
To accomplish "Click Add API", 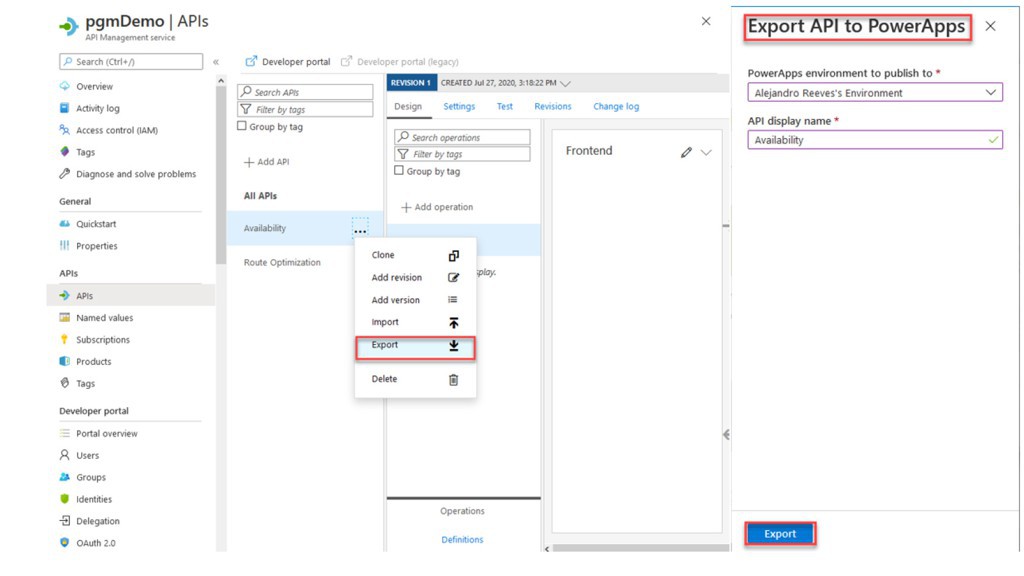I will [x=266, y=162].
